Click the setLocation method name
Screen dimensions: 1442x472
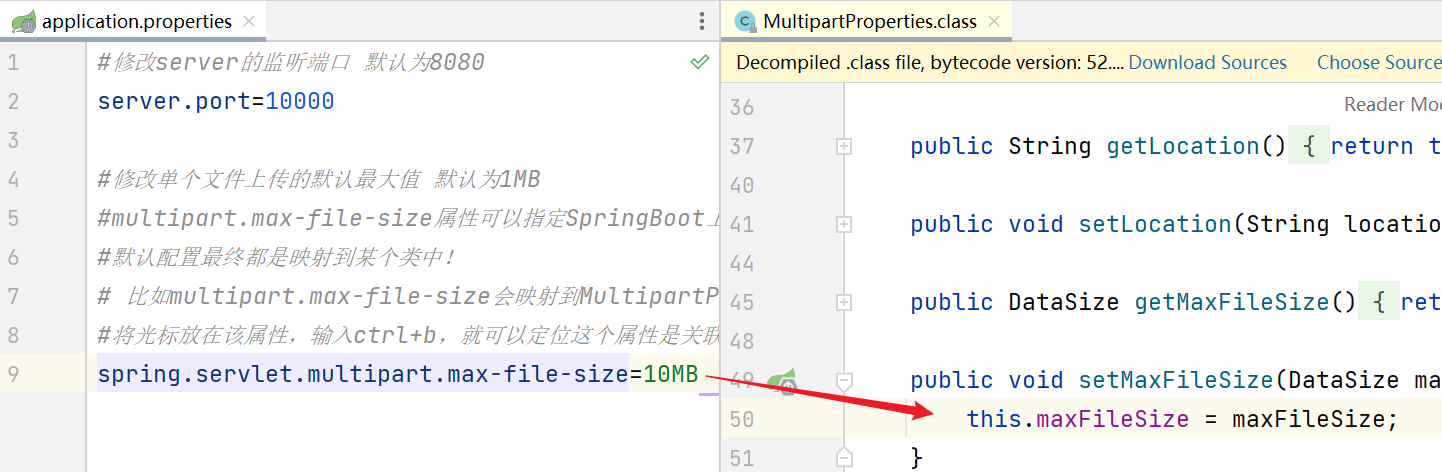click(x=1154, y=224)
